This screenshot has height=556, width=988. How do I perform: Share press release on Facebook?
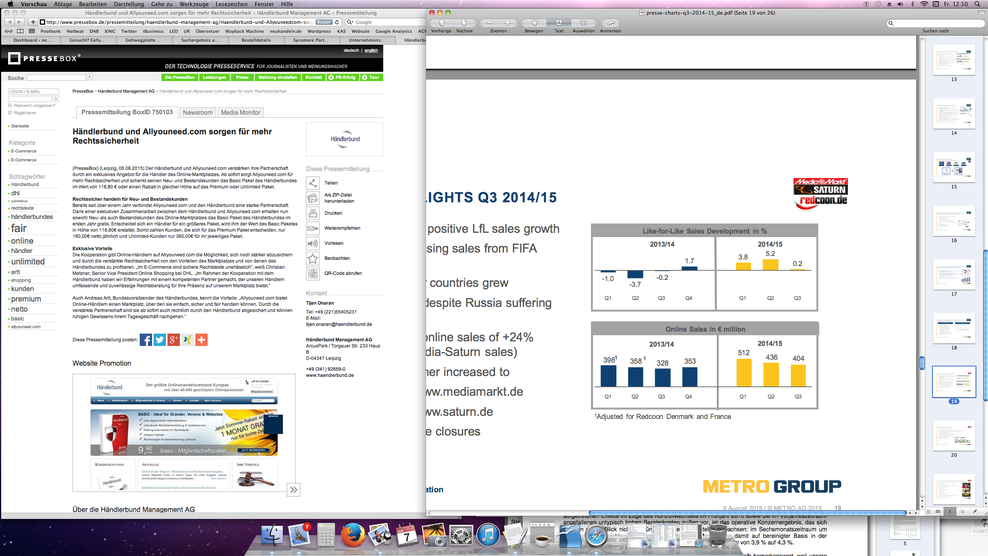click(146, 340)
